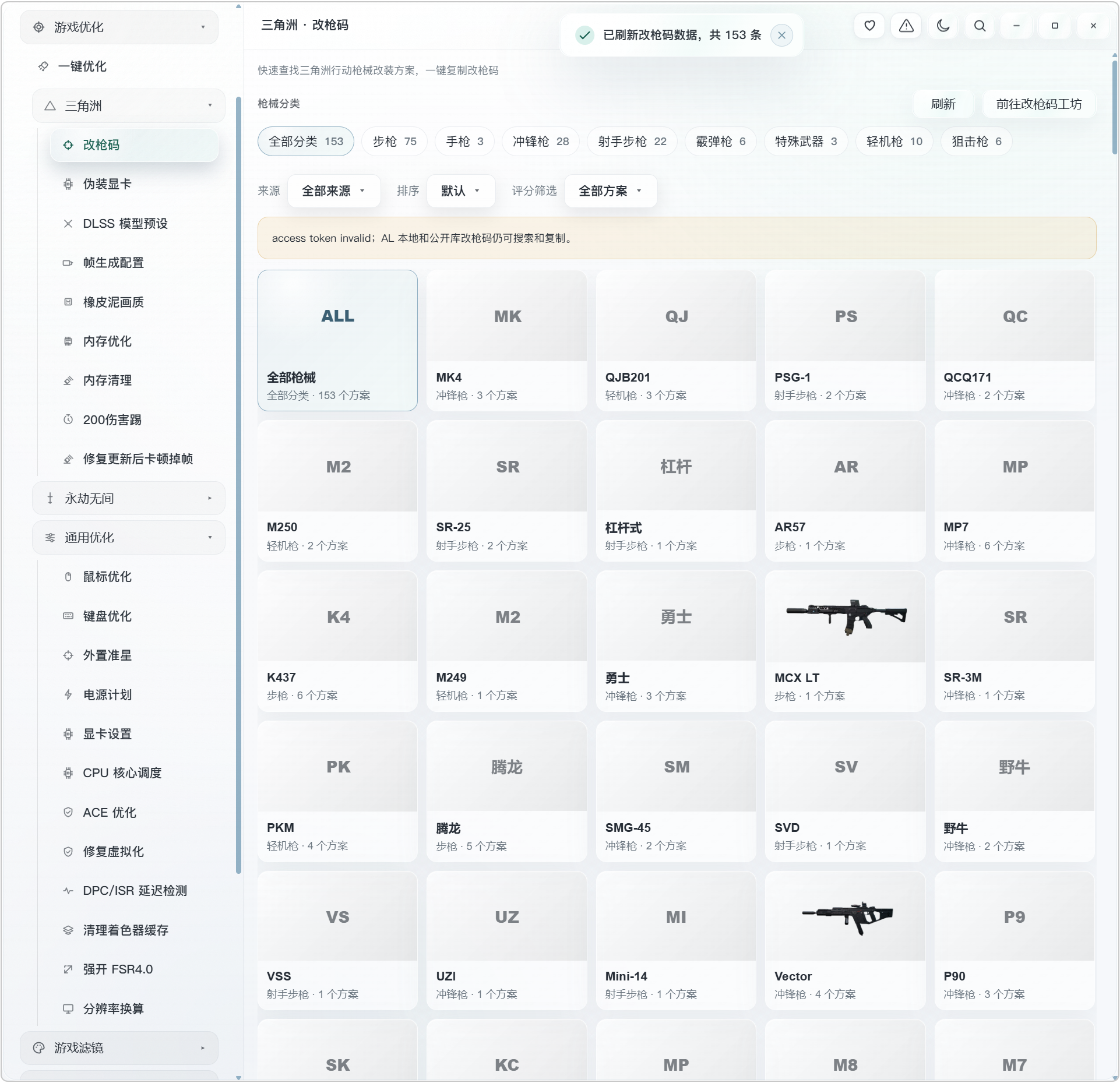The width and height of the screenshot is (1120, 1083).
Task: Click the heart favorites icon in title bar
Action: (869, 26)
